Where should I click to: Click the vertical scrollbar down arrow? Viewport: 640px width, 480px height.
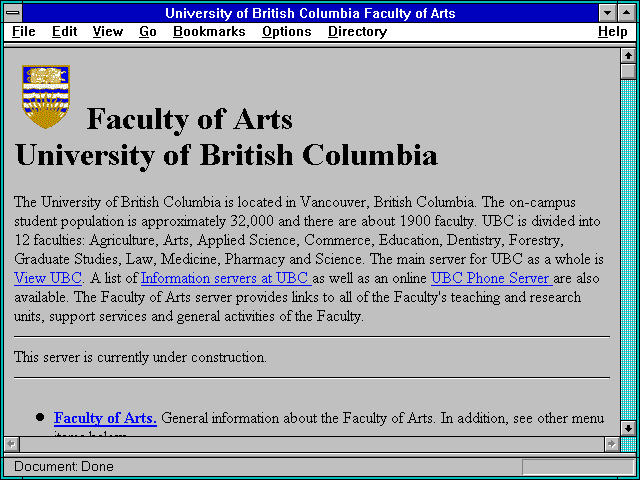629,428
